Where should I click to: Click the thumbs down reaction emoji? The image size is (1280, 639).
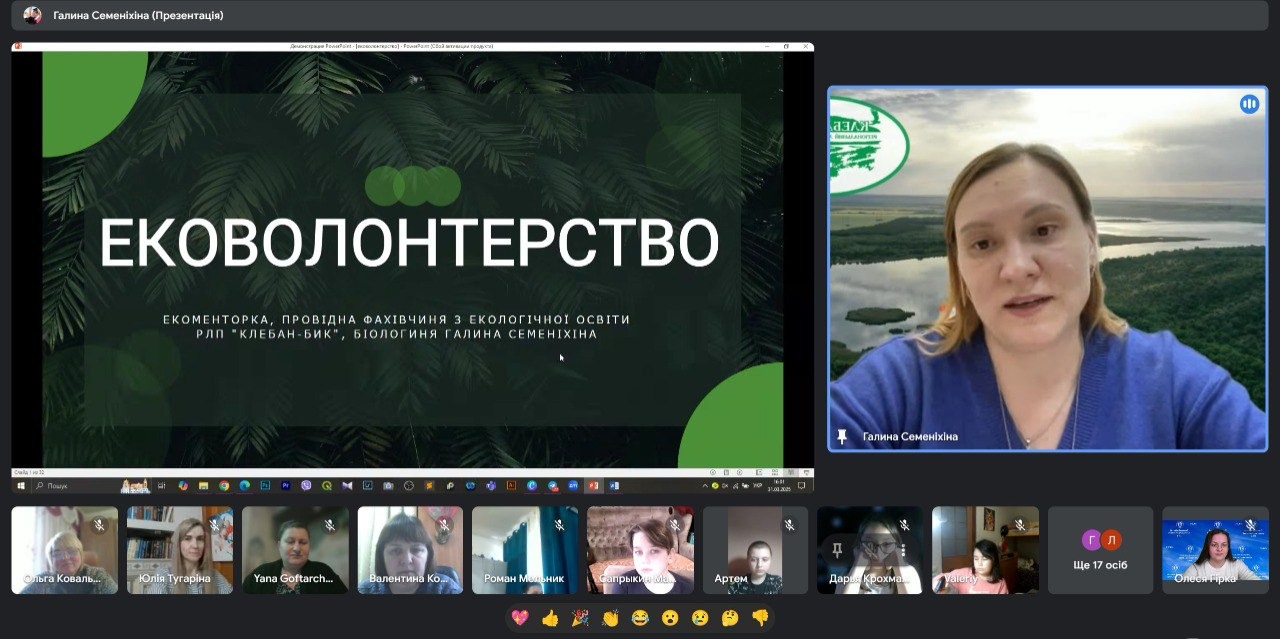[760, 618]
